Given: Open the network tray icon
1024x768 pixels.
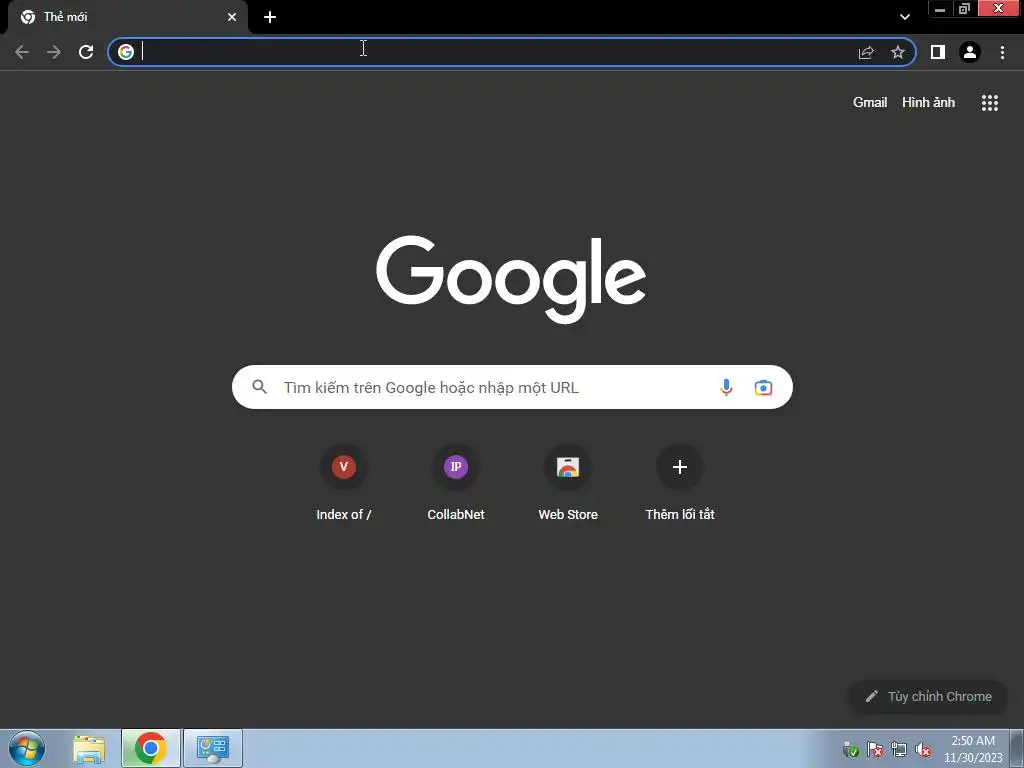Looking at the screenshot, I should click(x=899, y=750).
